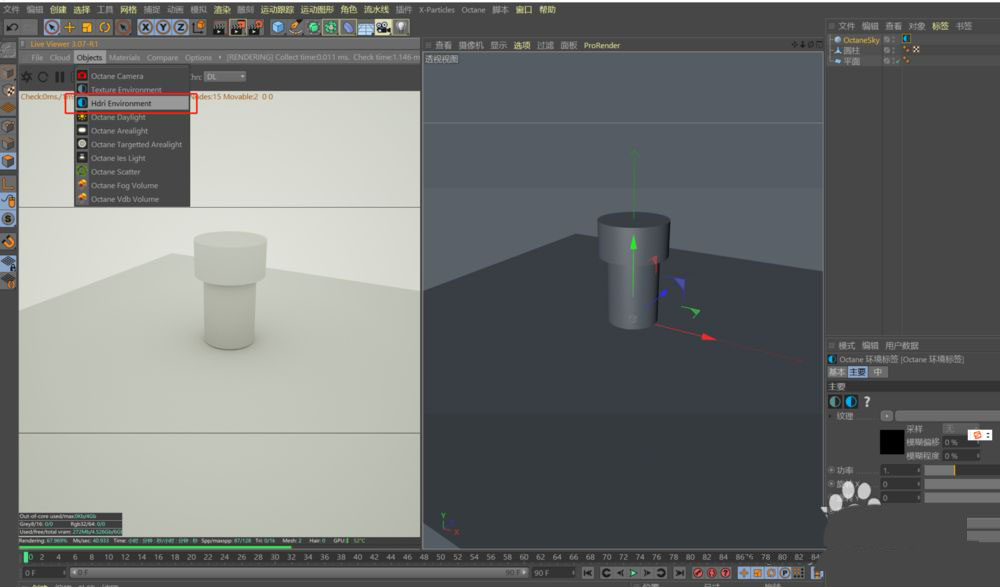Select the Move tool in top toolbar
1000x587 pixels.
coord(70,27)
